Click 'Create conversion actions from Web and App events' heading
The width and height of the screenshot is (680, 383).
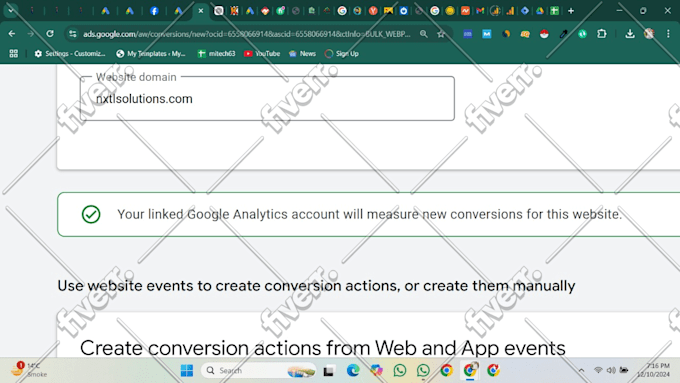(x=323, y=348)
